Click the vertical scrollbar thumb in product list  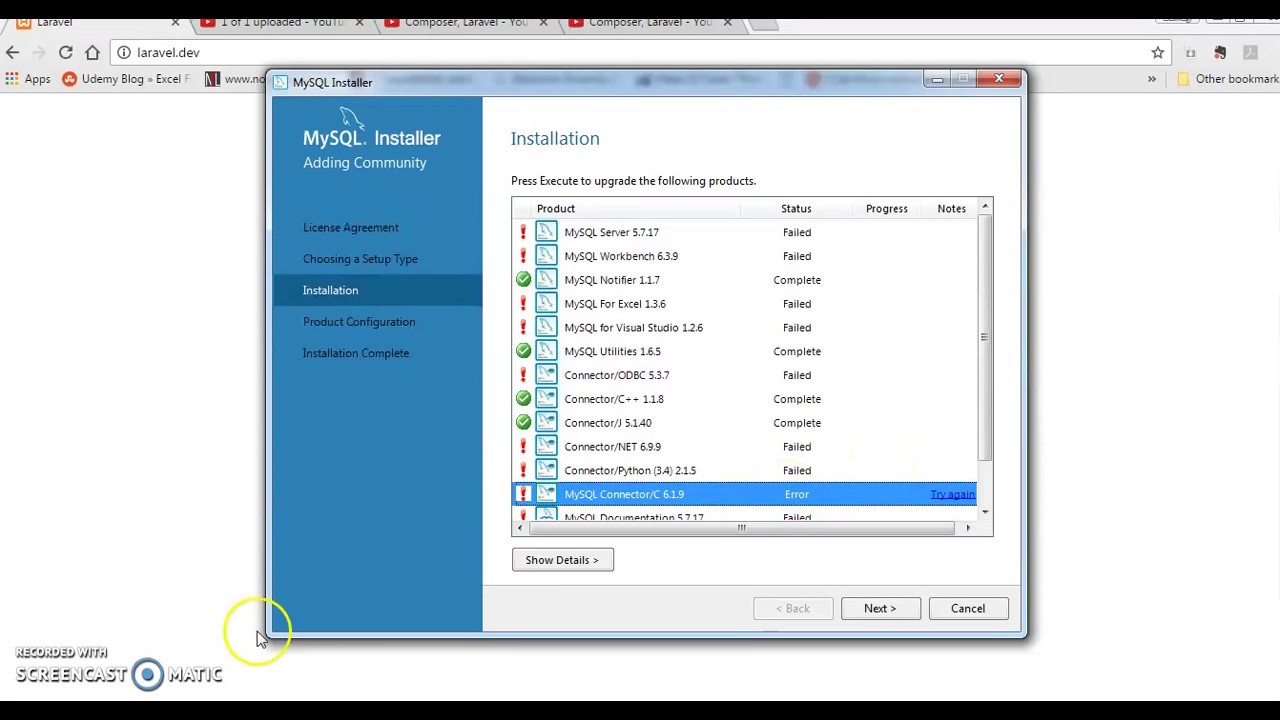985,337
